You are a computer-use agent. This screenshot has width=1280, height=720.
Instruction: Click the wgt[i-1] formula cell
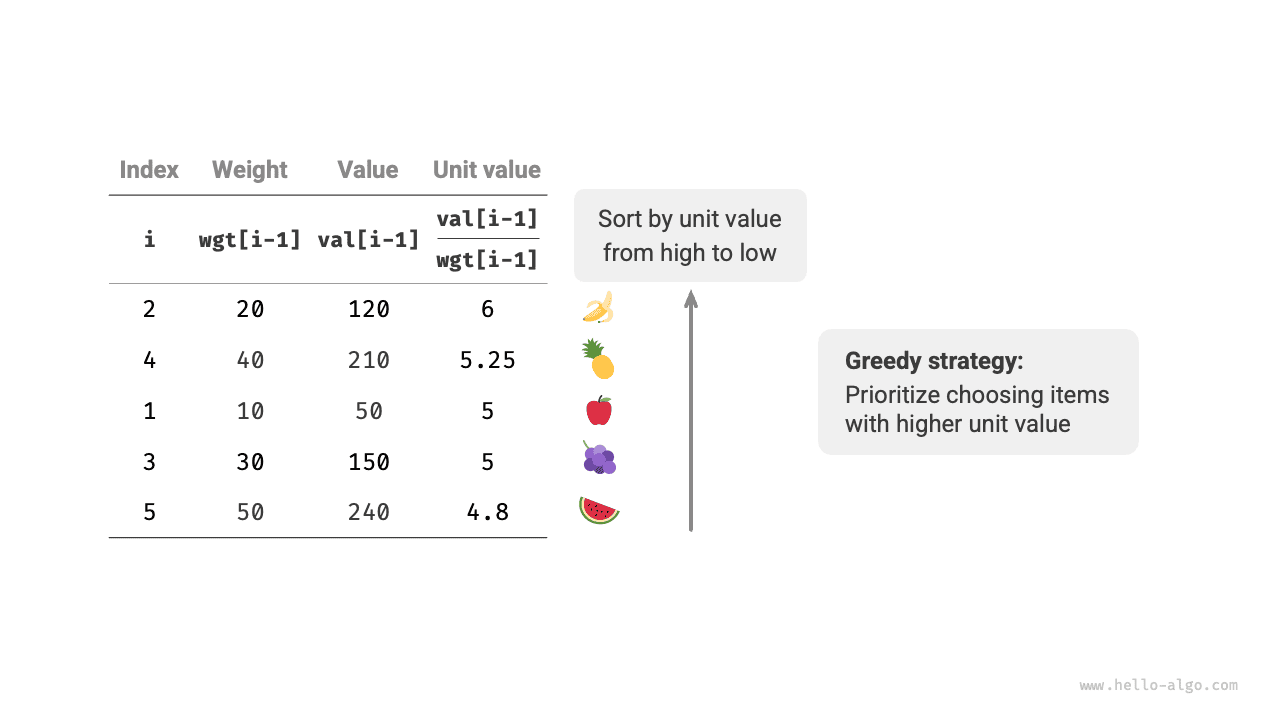(250, 240)
